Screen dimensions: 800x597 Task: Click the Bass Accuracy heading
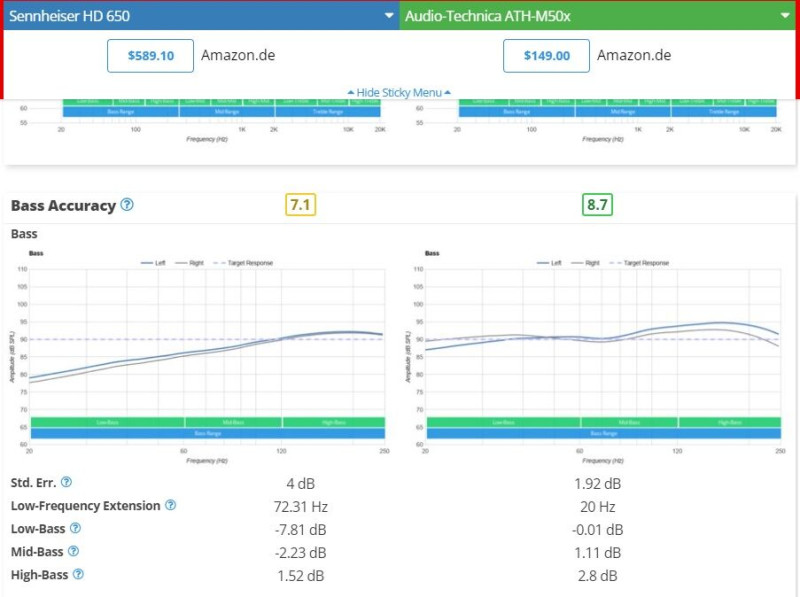(63, 206)
